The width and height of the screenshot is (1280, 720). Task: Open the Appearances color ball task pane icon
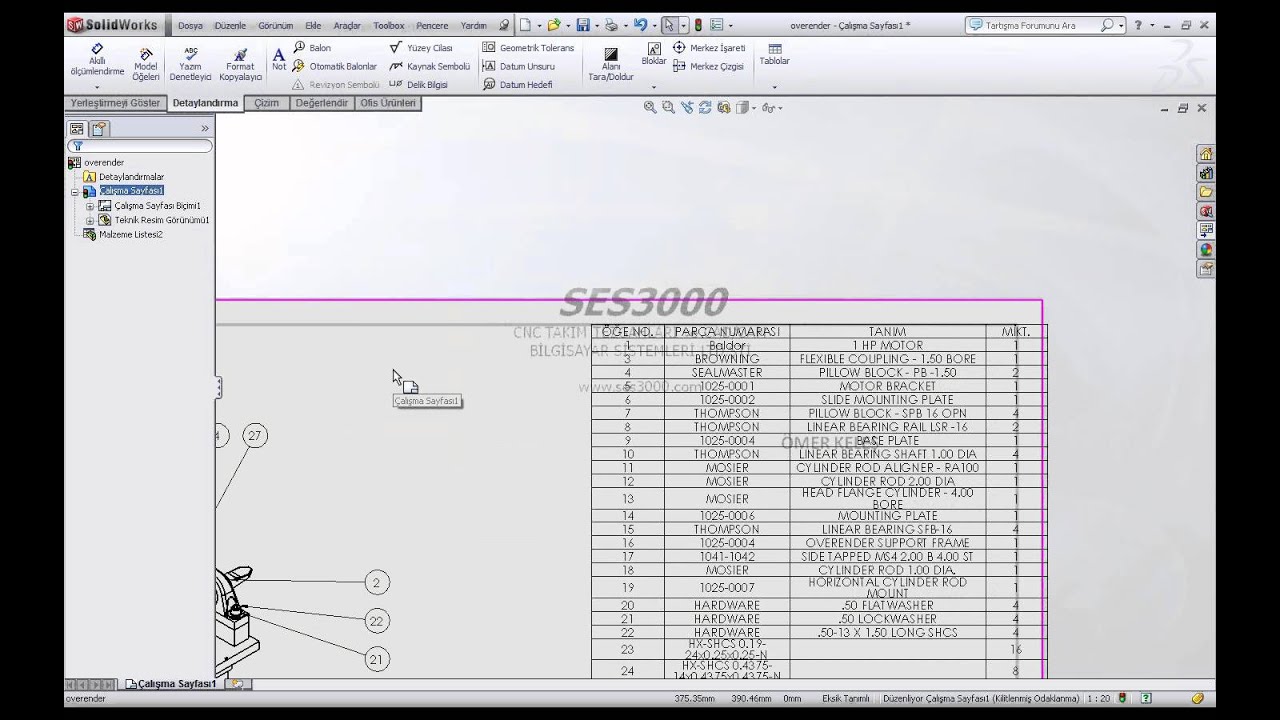click(1206, 250)
